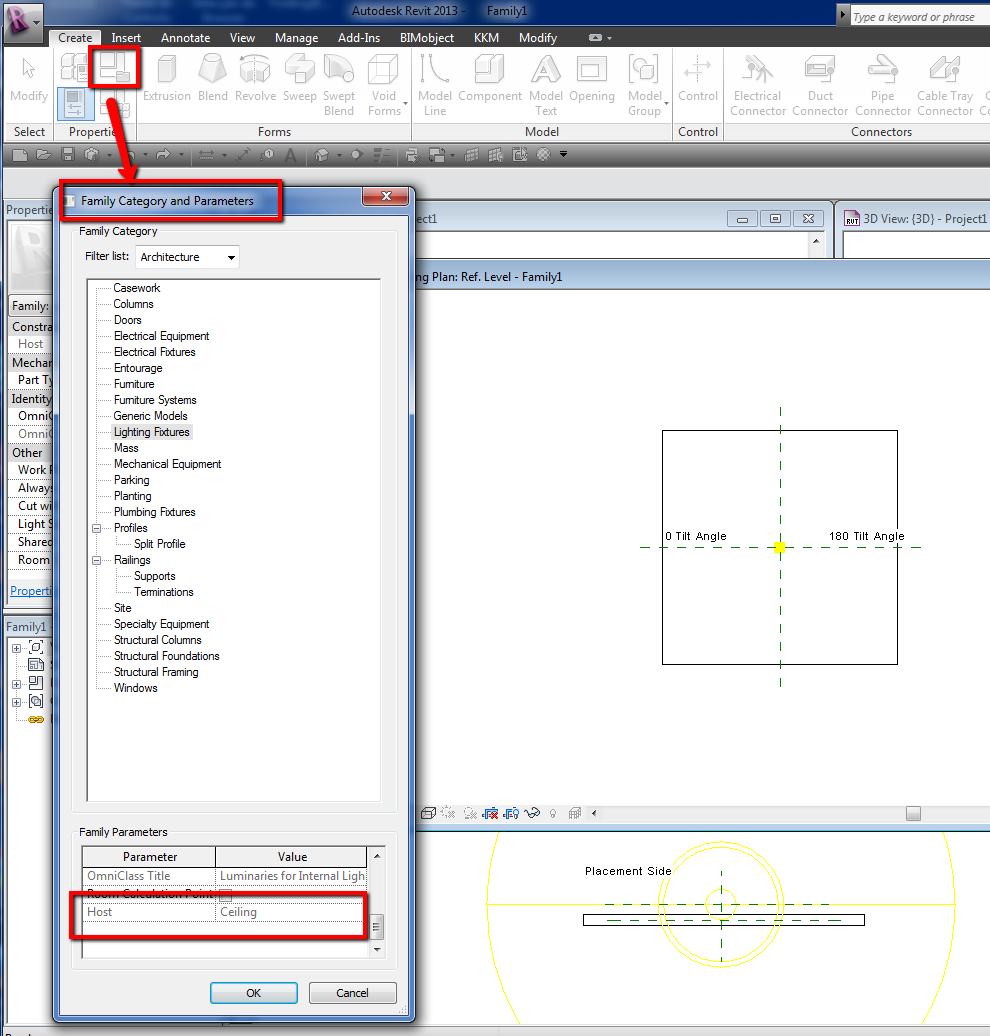Open the View ribbon tab
Viewport: 990px width, 1036px height.
coord(242,38)
